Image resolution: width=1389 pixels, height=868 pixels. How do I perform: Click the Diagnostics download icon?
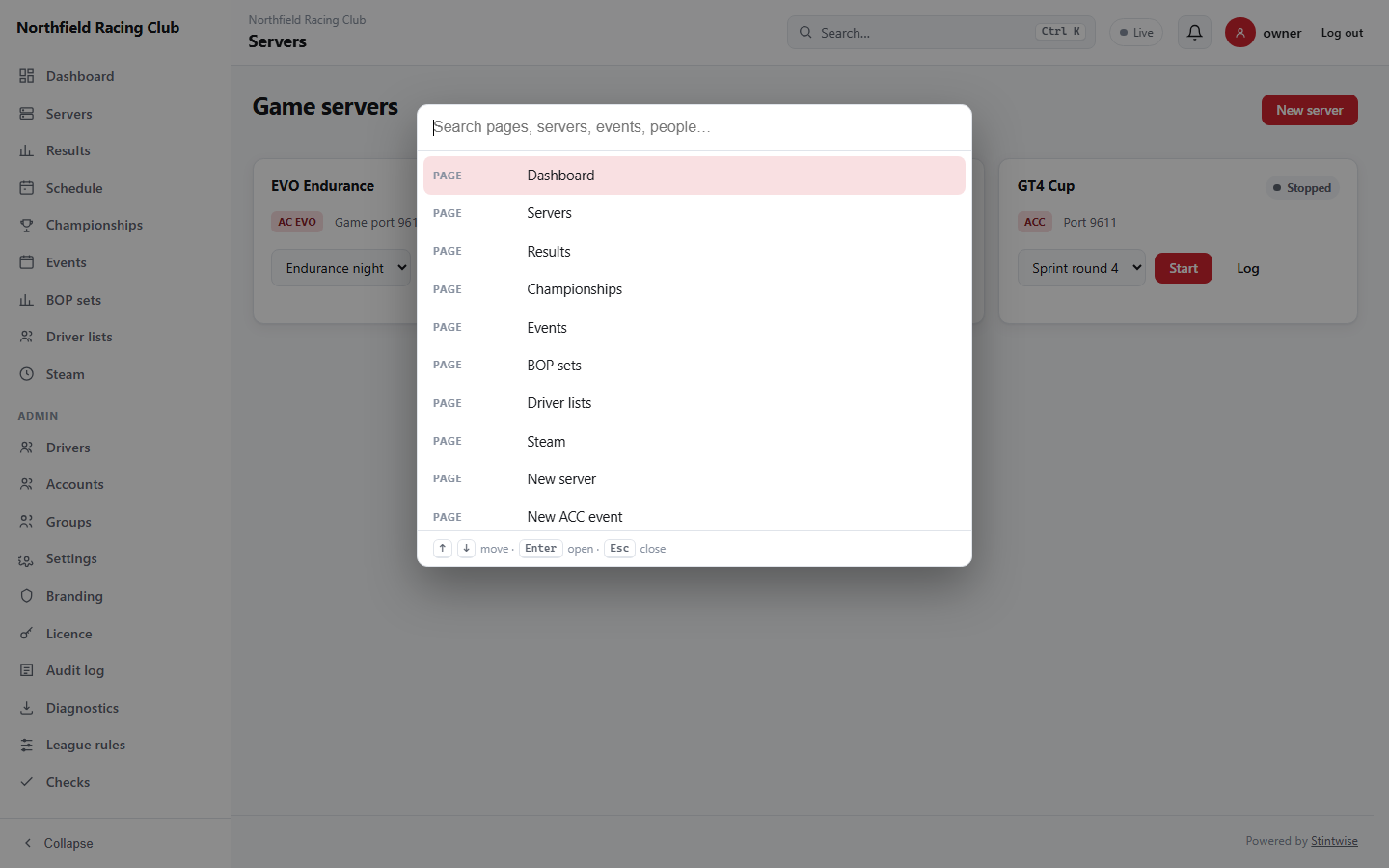[x=27, y=708]
